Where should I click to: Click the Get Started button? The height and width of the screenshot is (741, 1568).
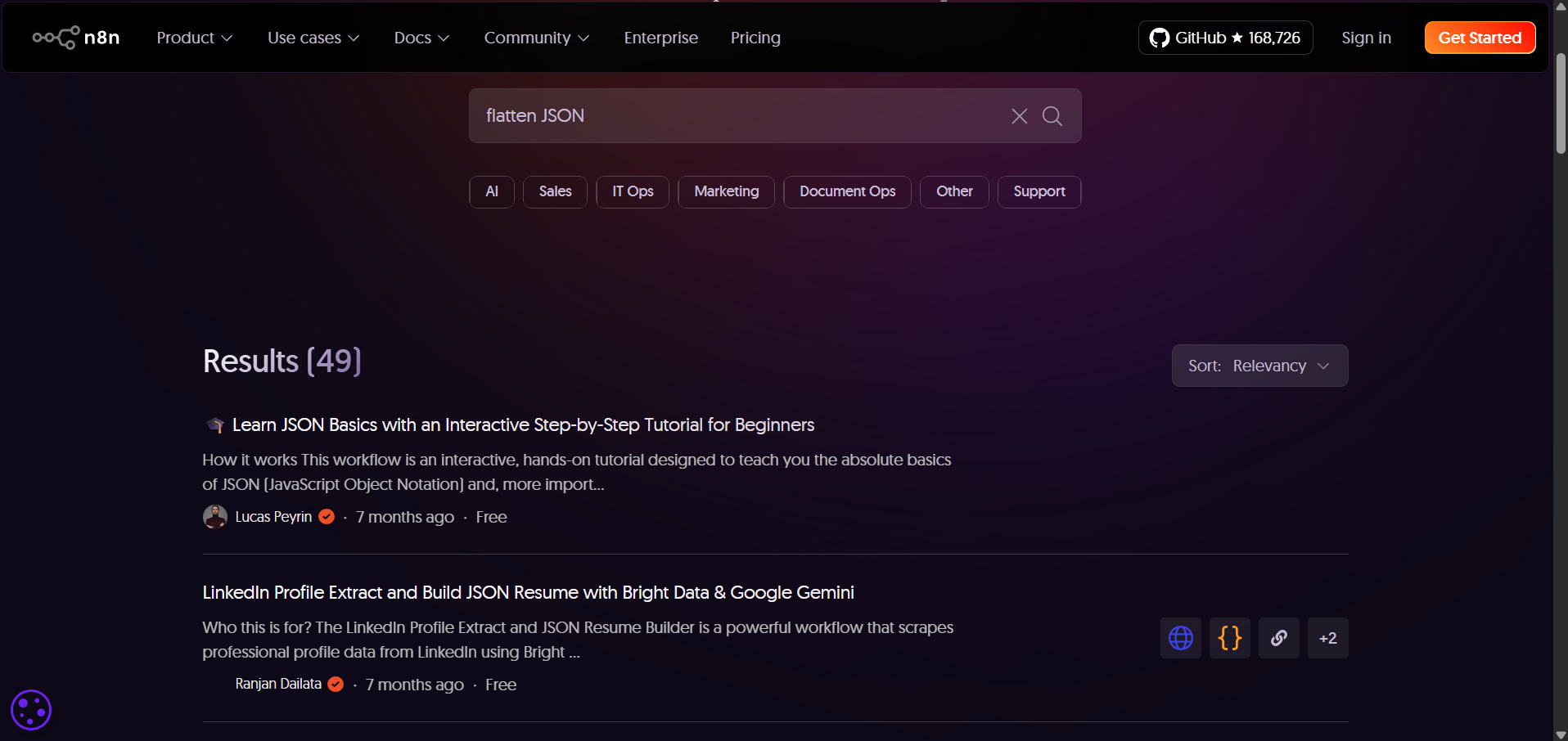pos(1480,37)
